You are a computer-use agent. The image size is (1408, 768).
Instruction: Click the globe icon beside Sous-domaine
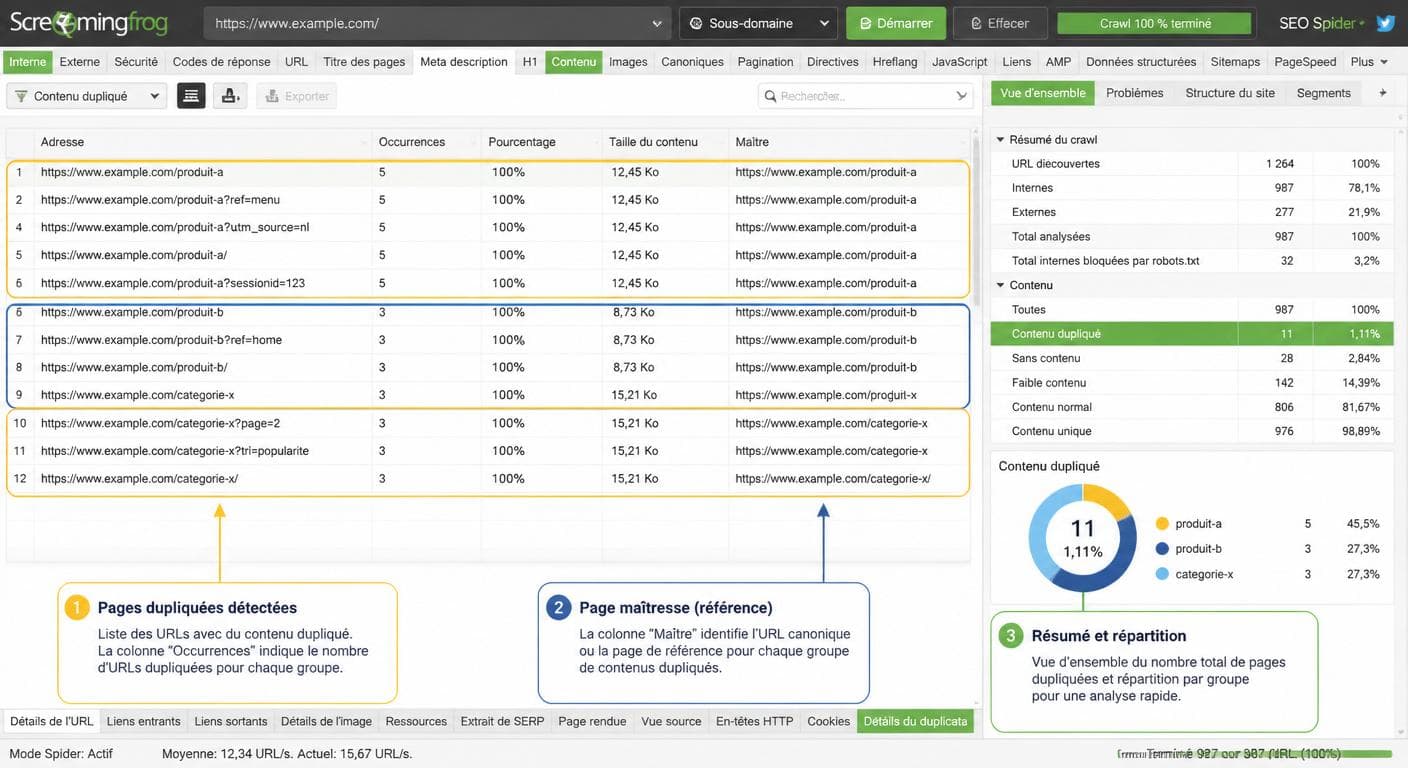tap(696, 23)
